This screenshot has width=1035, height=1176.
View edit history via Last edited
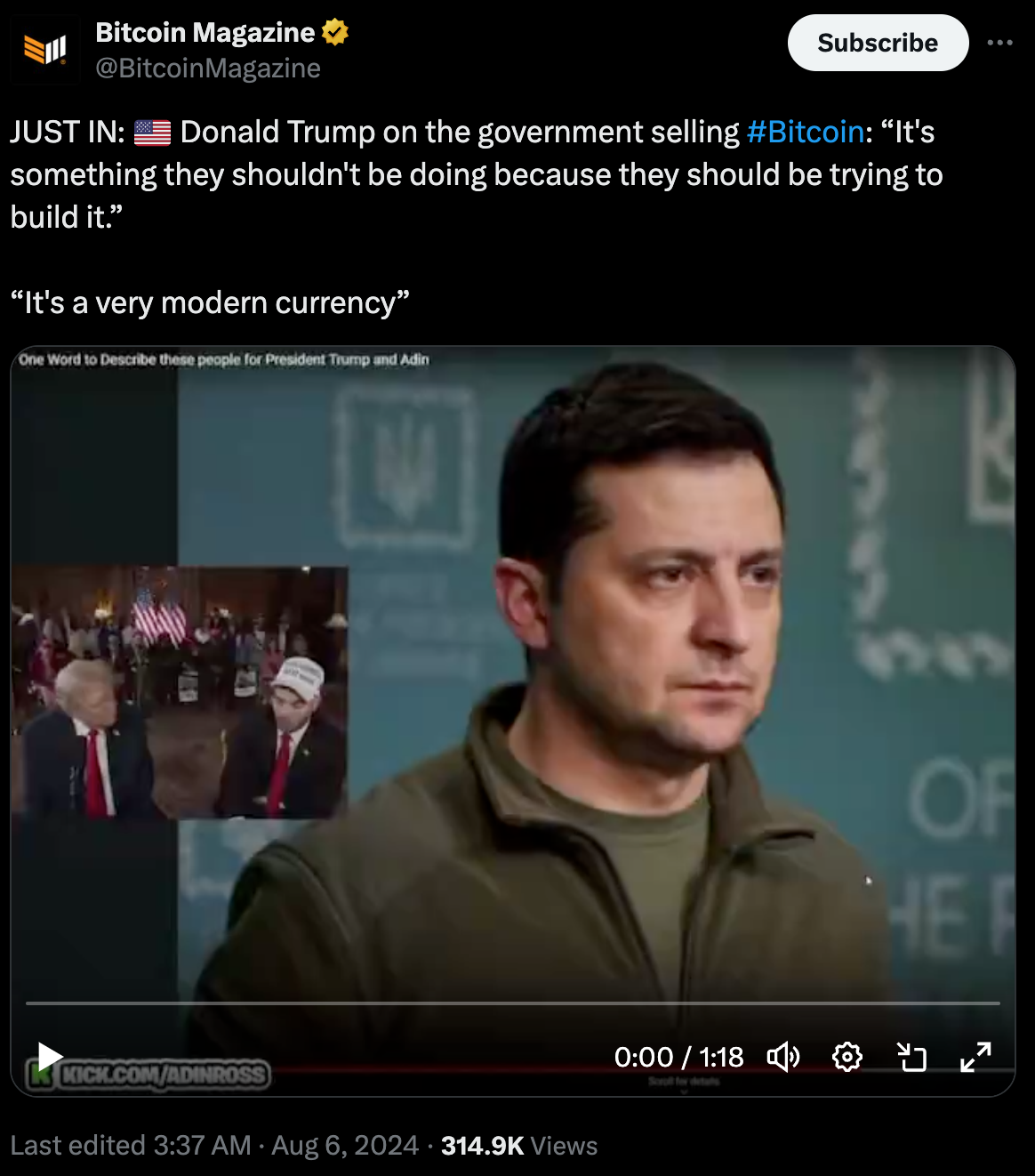point(131,1146)
